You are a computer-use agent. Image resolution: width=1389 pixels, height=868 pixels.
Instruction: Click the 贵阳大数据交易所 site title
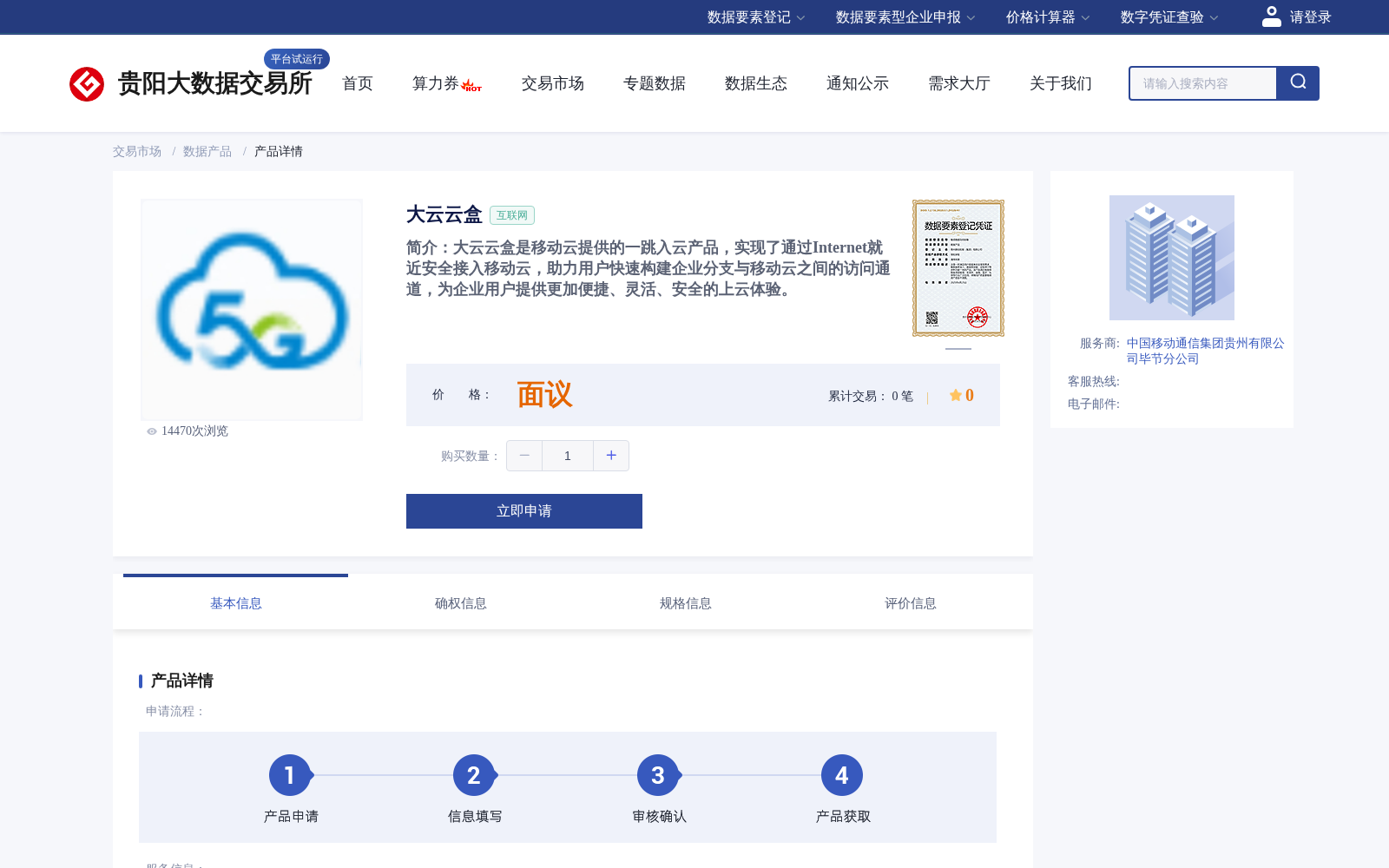click(x=214, y=83)
